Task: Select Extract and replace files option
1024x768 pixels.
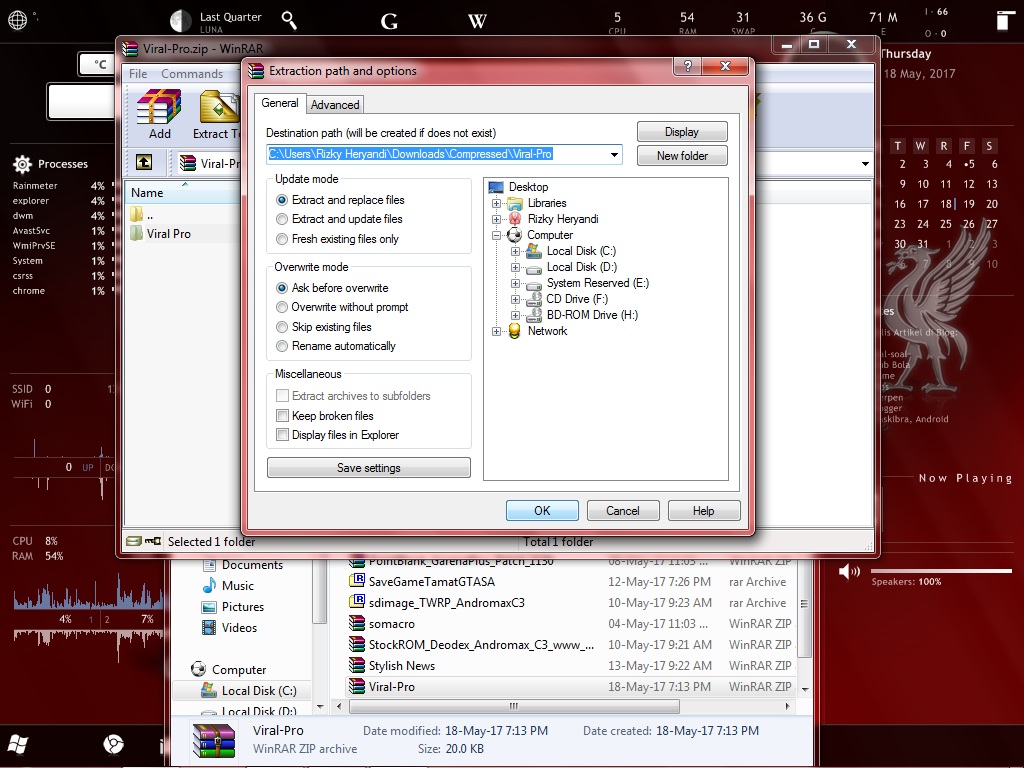Action: coord(340,200)
